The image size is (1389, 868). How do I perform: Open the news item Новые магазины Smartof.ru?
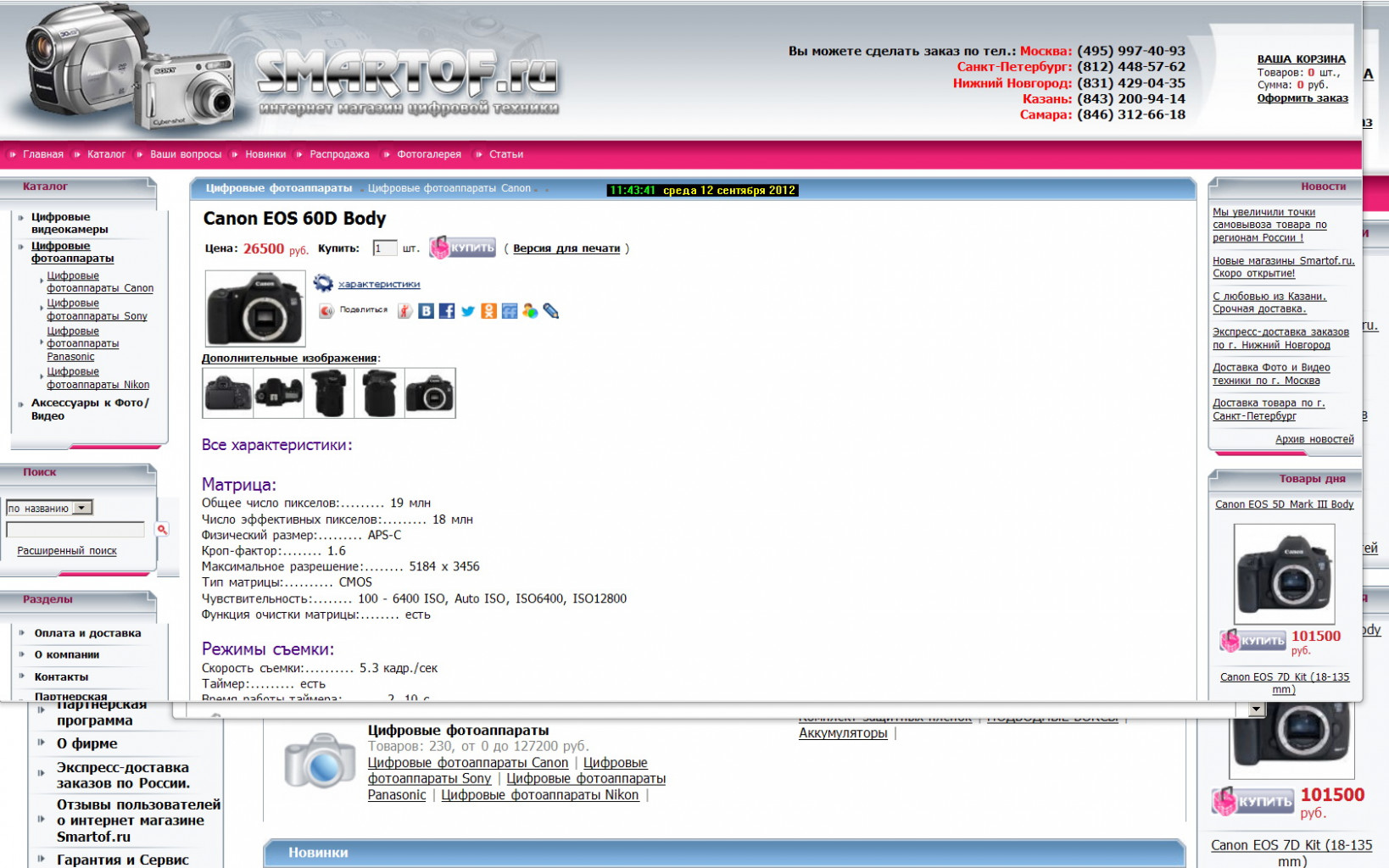(1284, 267)
